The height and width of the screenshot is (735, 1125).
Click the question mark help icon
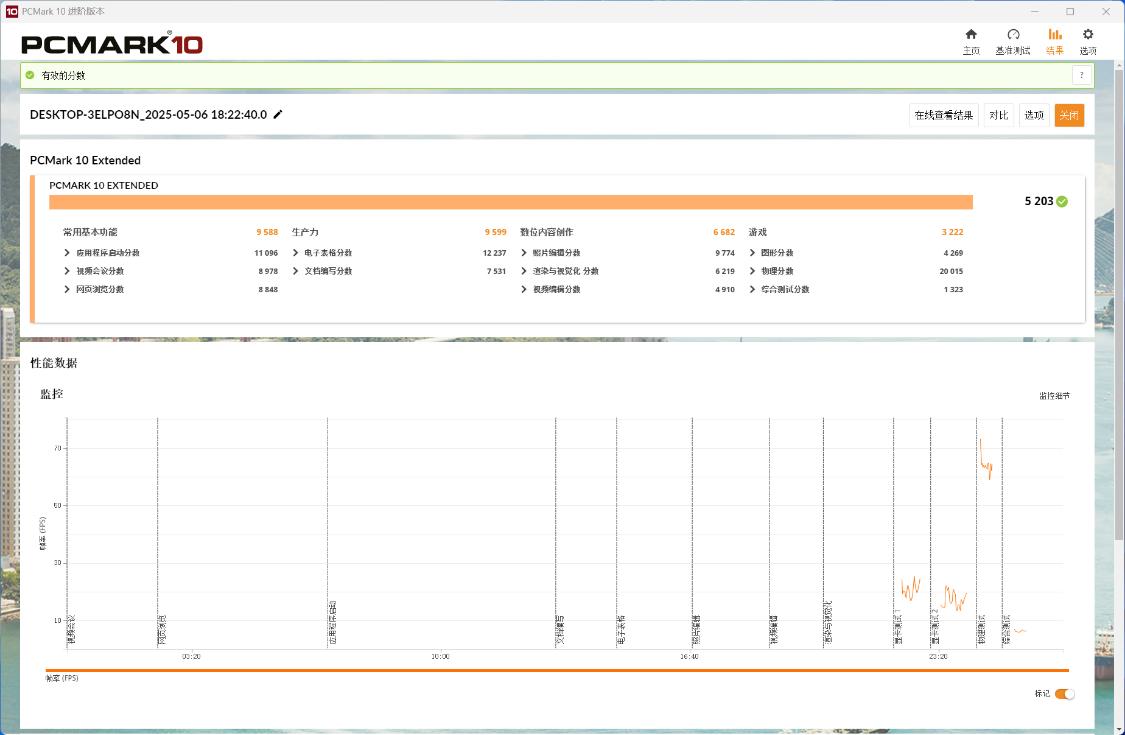(1081, 75)
